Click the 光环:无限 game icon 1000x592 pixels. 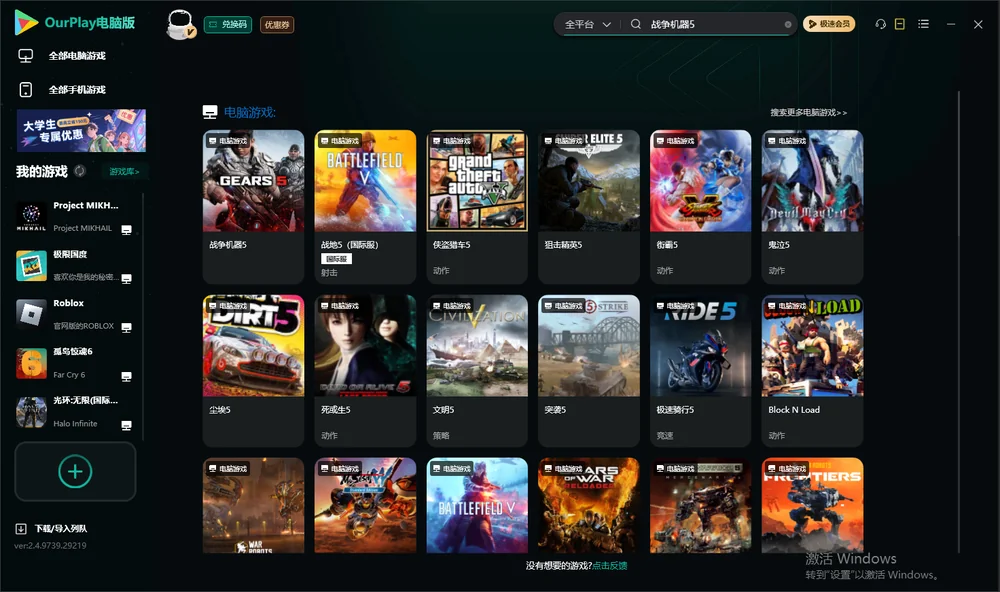tap(31, 411)
